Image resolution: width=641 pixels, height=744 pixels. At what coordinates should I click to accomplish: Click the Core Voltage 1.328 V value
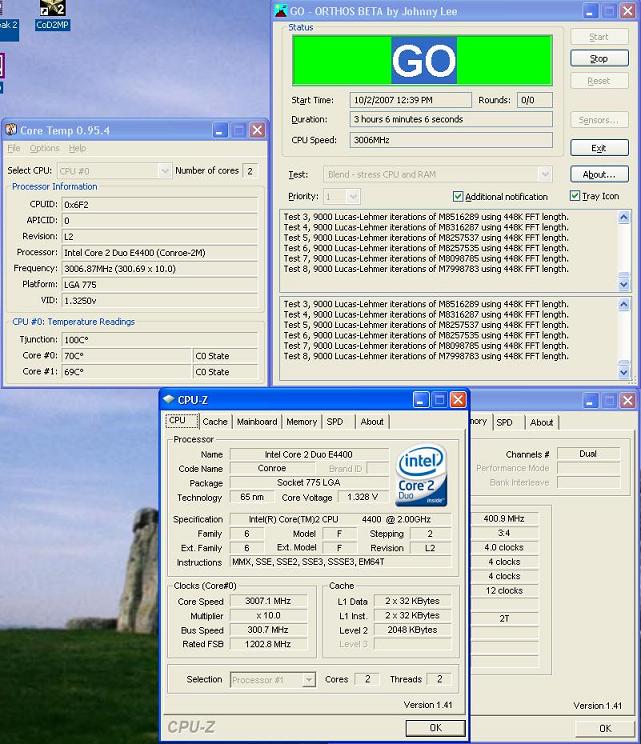point(362,497)
